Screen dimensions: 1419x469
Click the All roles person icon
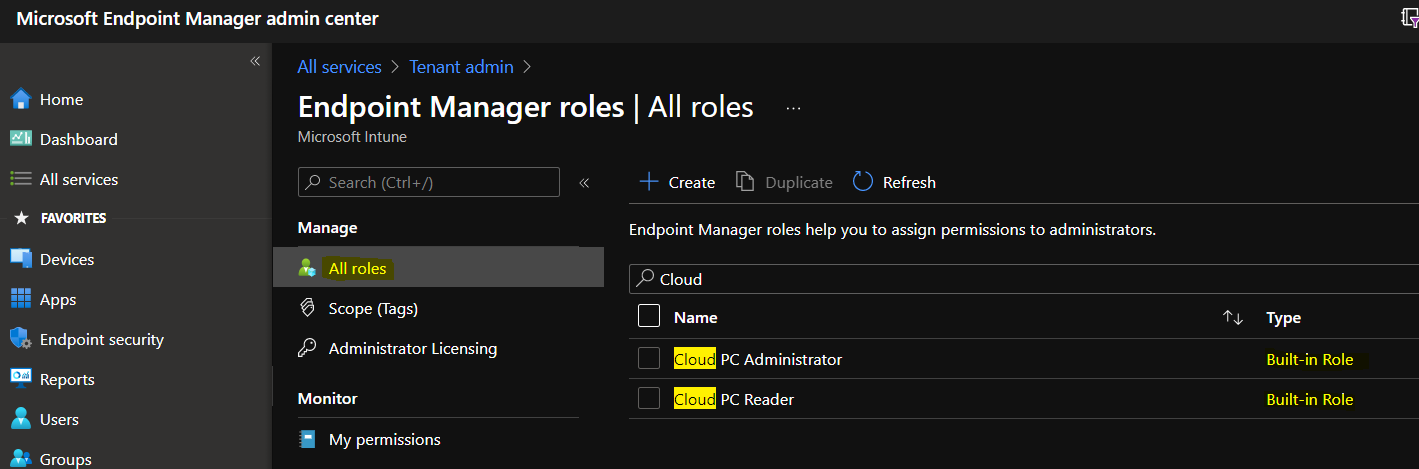[x=307, y=268]
